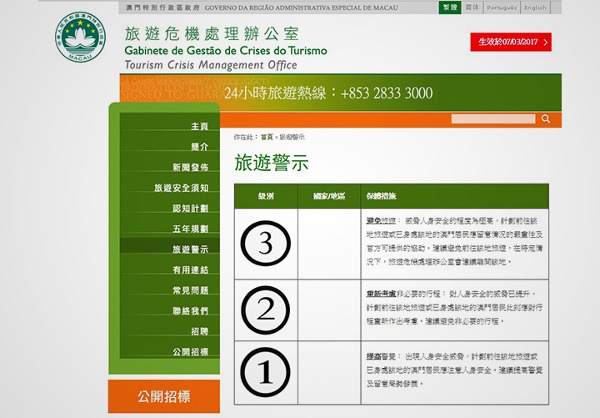Click the 級別 column header
Image resolution: width=600 pixels, height=418 pixels.
tap(266, 196)
